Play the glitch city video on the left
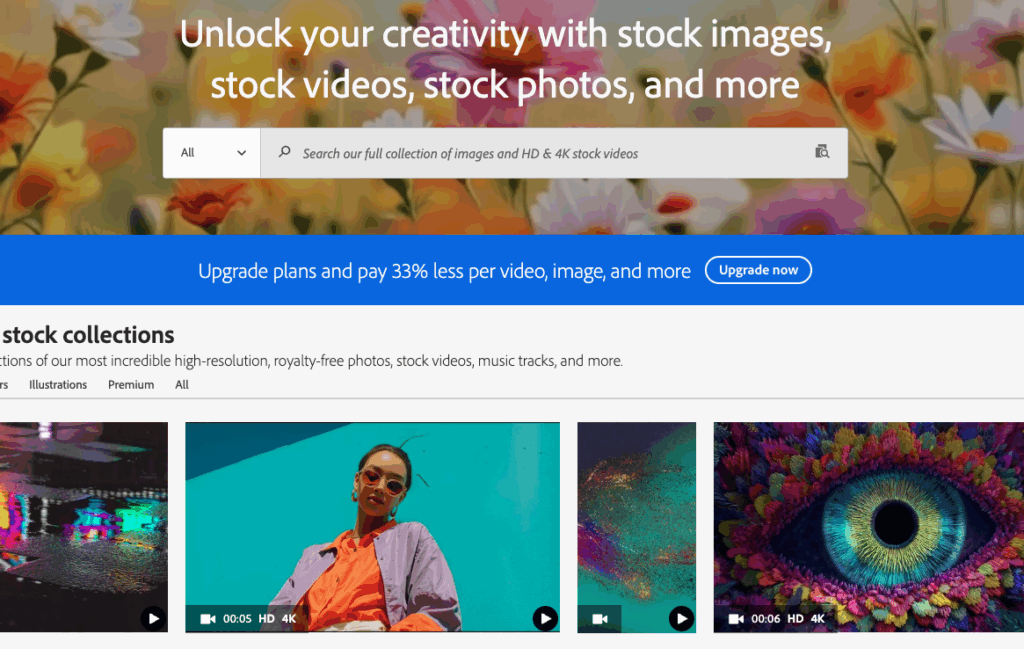The height and width of the screenshot is (649, 1024). click(x=153, y=618)
